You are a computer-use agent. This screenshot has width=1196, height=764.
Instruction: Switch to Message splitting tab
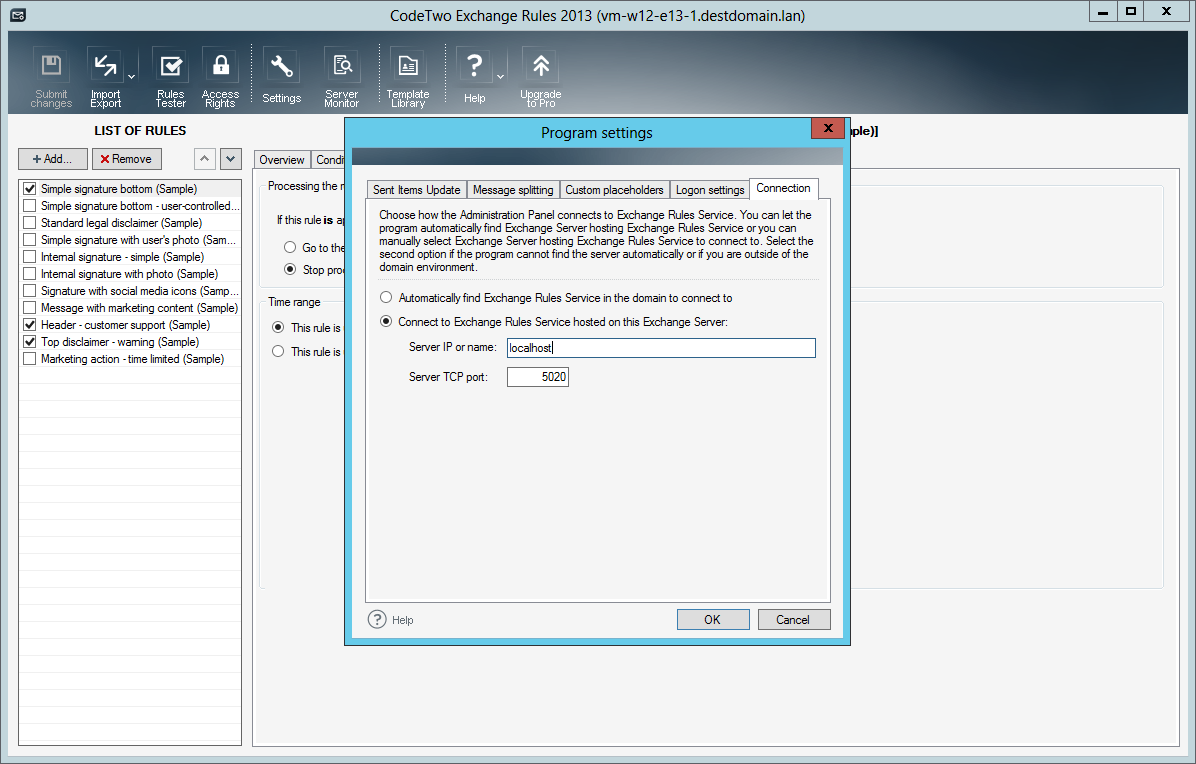pos(513,190)
